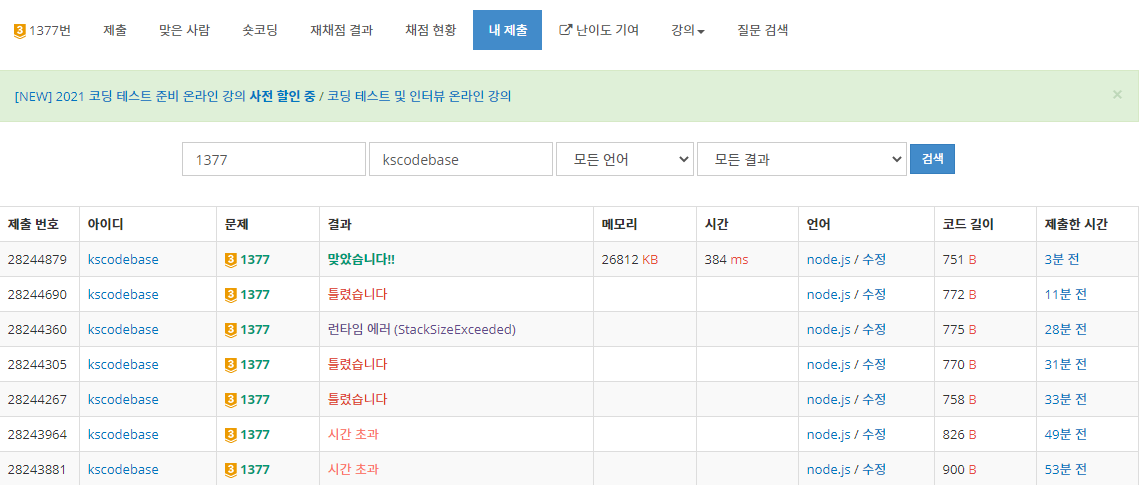This screenshot has width=1139, height=485.
Task: Click node.js source link in row 28244360
Action: tap(828, 329)
